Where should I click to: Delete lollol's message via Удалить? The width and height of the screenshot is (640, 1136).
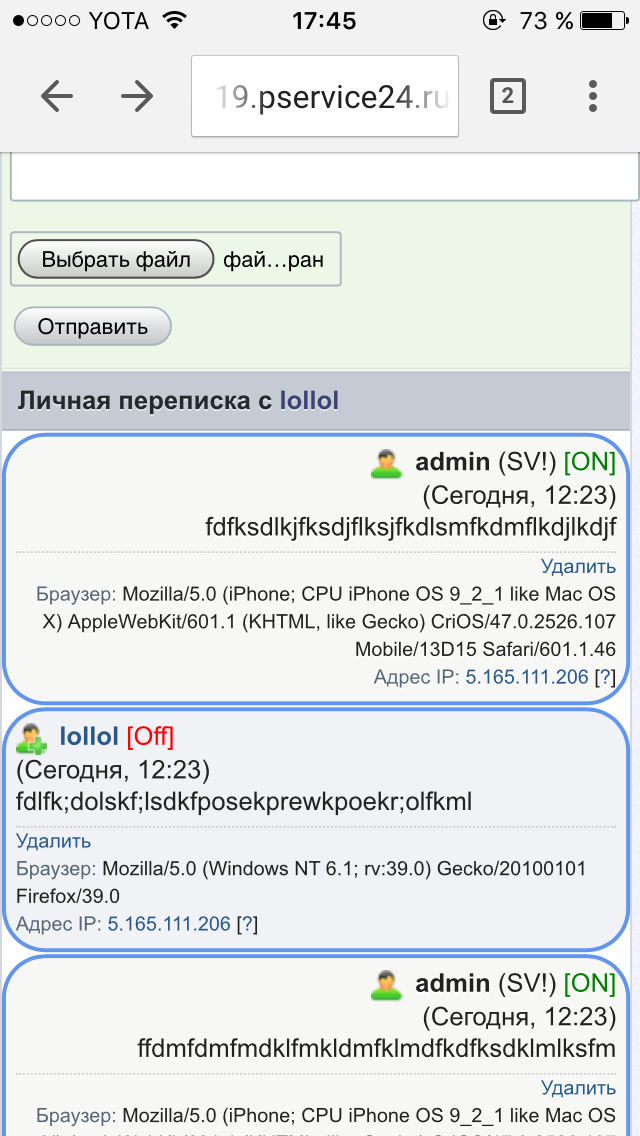[x=53, y=841]
